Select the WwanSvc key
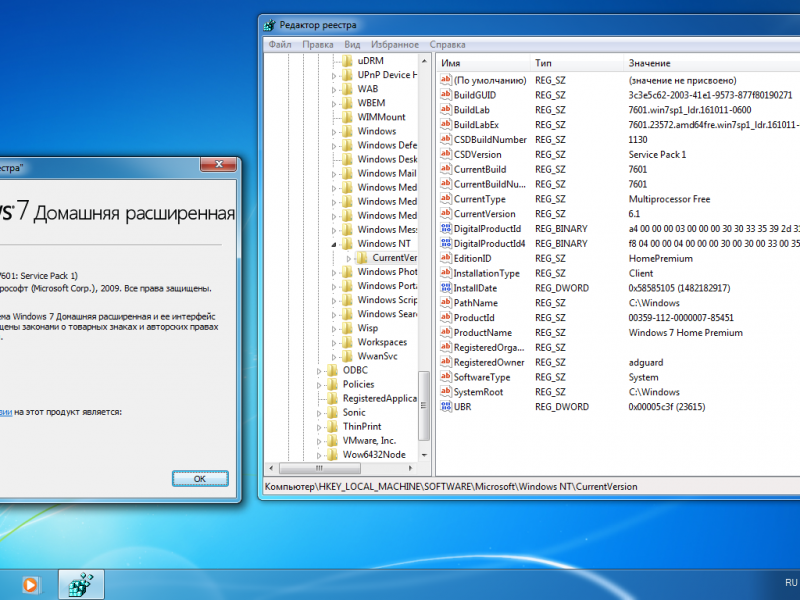The height and width of the screenshot is (600, 800). 377,356
